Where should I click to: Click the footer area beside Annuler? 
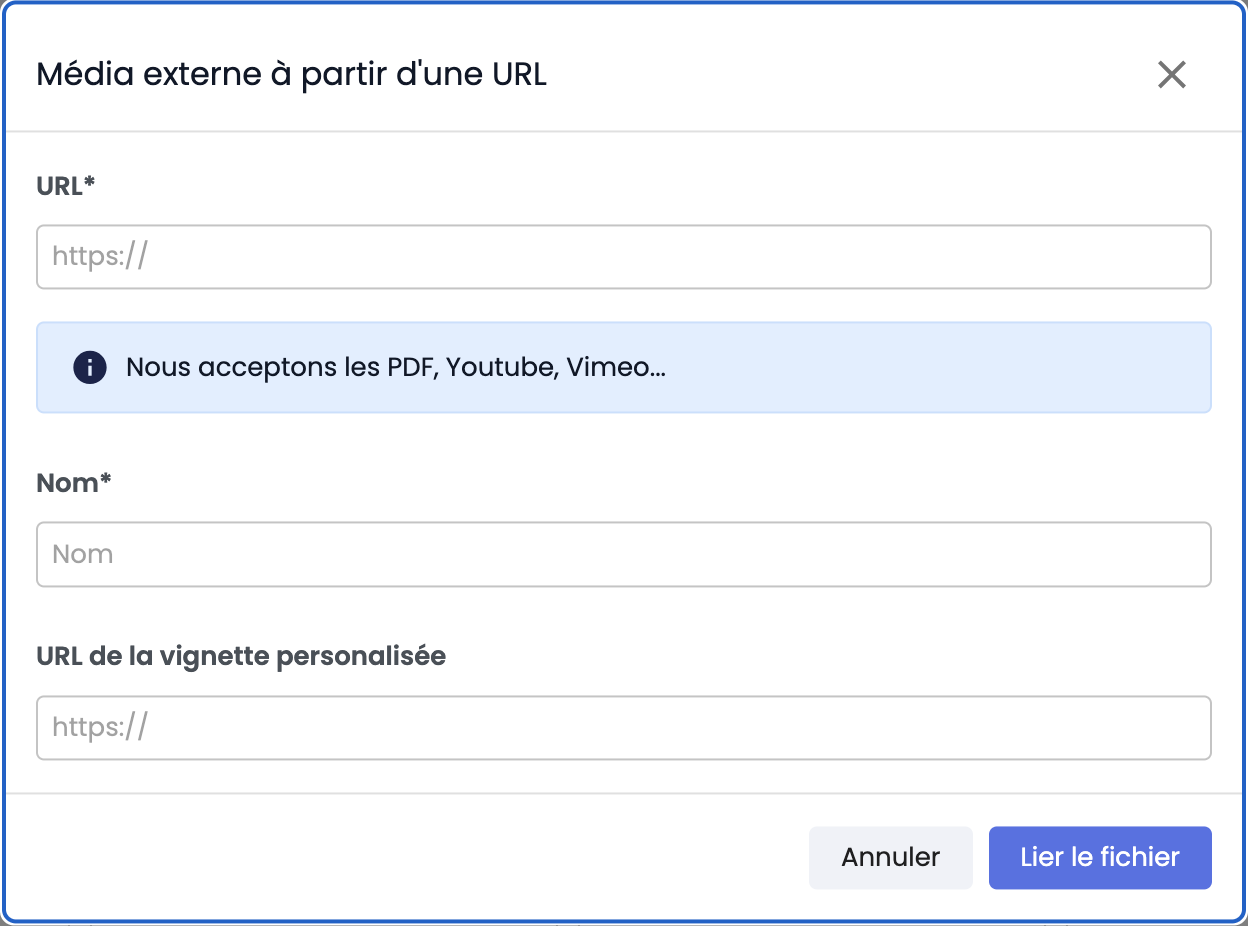(x=420, y=857)
